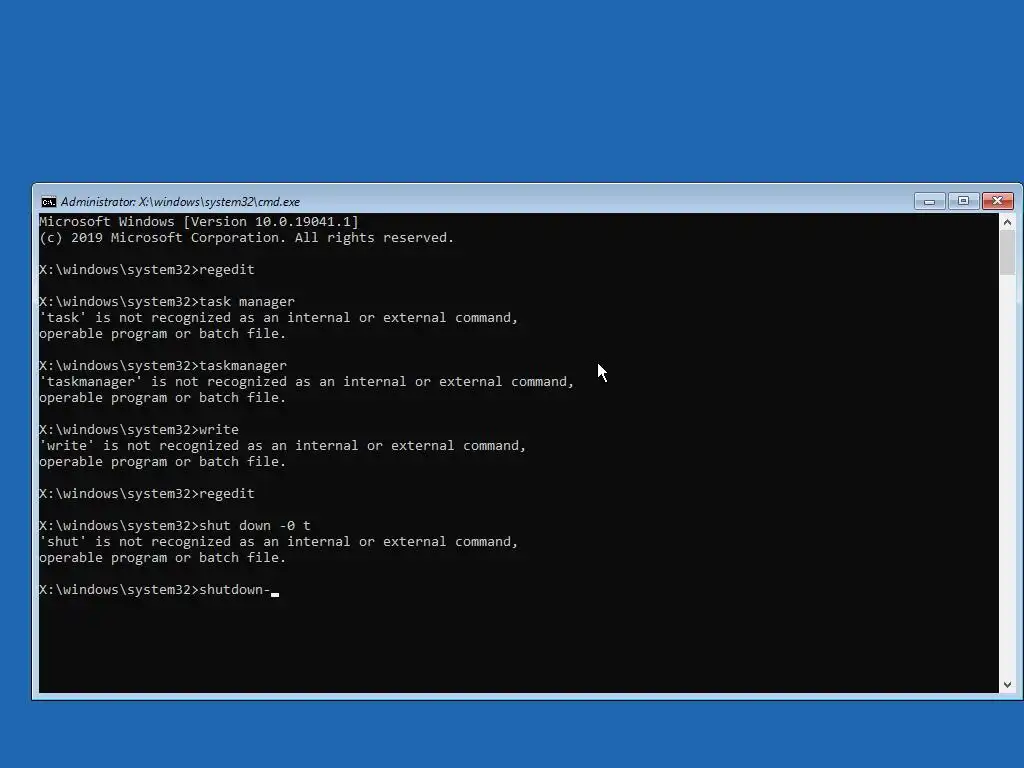Image resolution: width=1024 pixels, height=768 pixels.
Task: Click the vertical scrollbar thumb
Action: [1007, 253]
